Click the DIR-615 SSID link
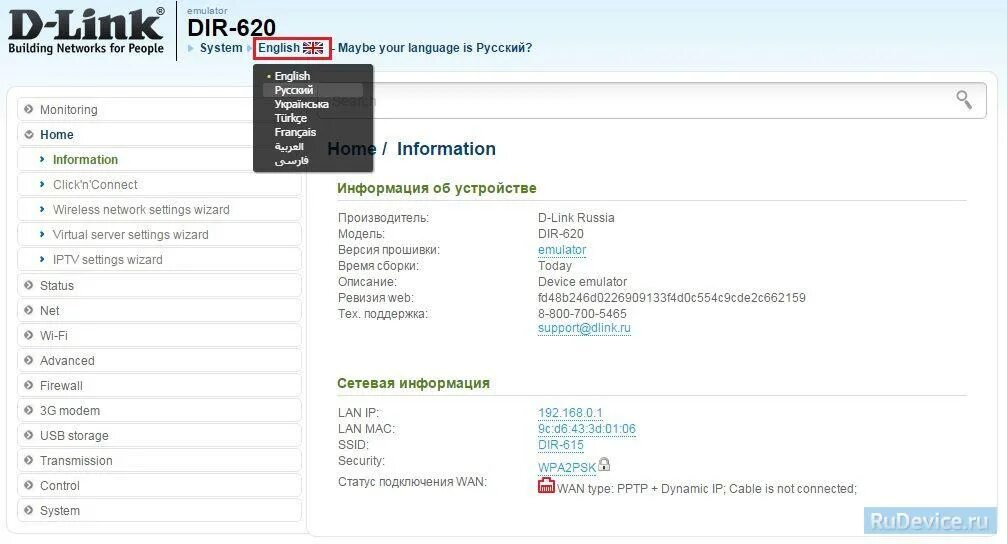Viewport: 1007px width, 544px height. [x=561, y=445]
